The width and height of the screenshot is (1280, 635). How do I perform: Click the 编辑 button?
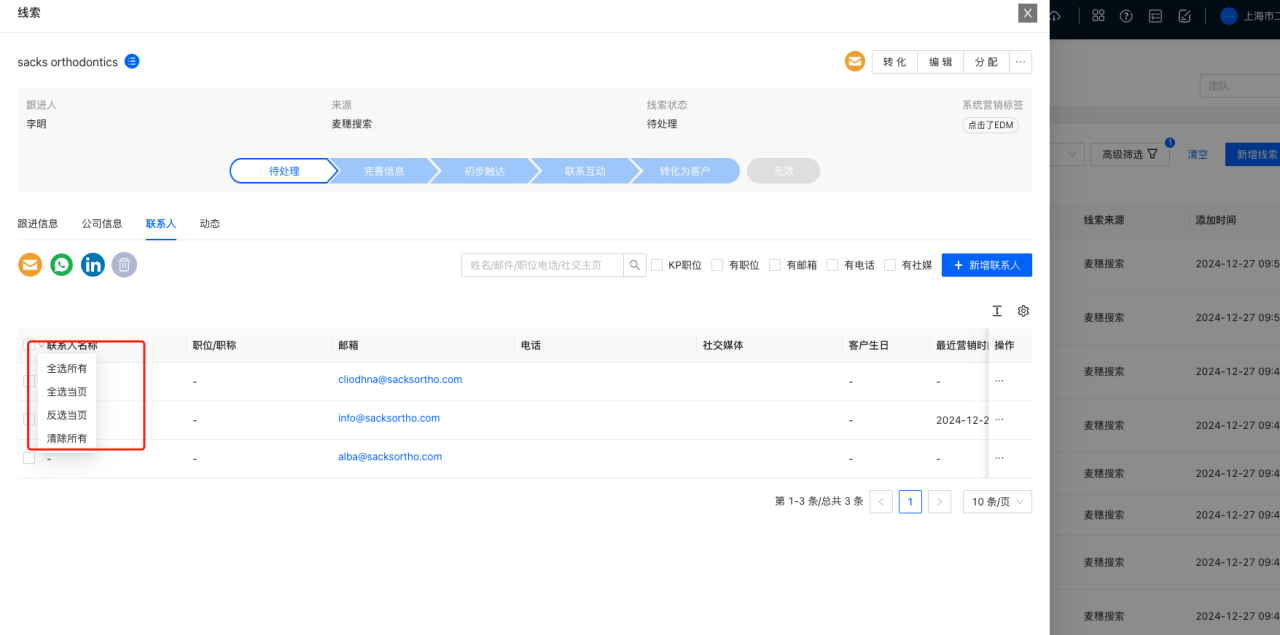(941, 62)
